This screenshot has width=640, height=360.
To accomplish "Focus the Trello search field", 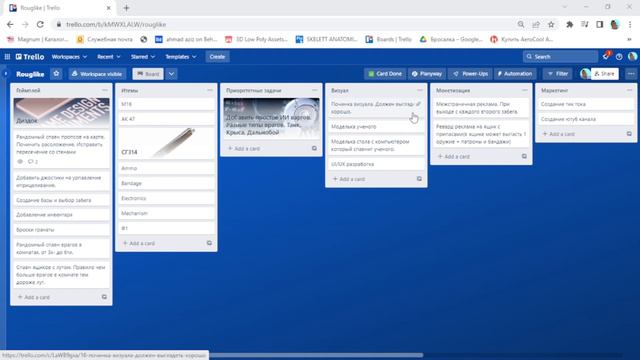I will pos(560,57).
